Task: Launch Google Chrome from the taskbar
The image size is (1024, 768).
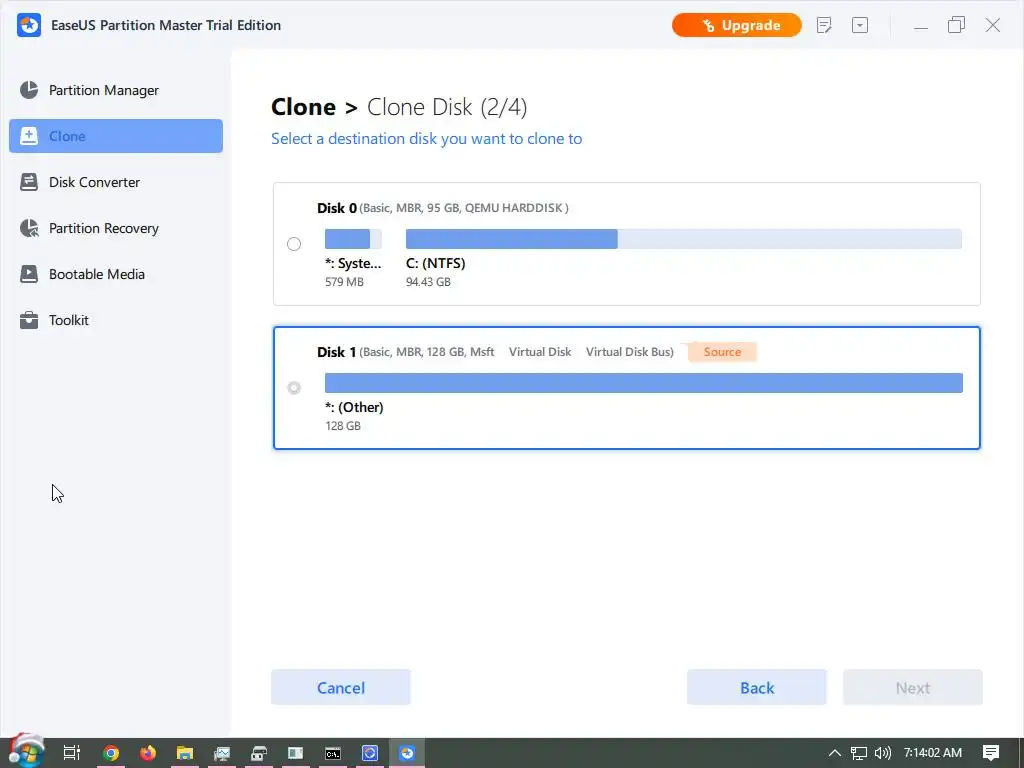Action: pyautogui.click(x=111, y=753)
